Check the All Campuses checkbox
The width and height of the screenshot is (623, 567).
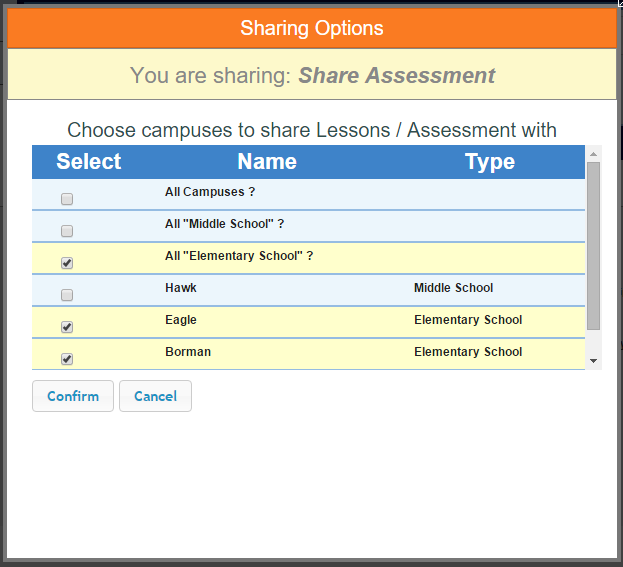(67, 199)
